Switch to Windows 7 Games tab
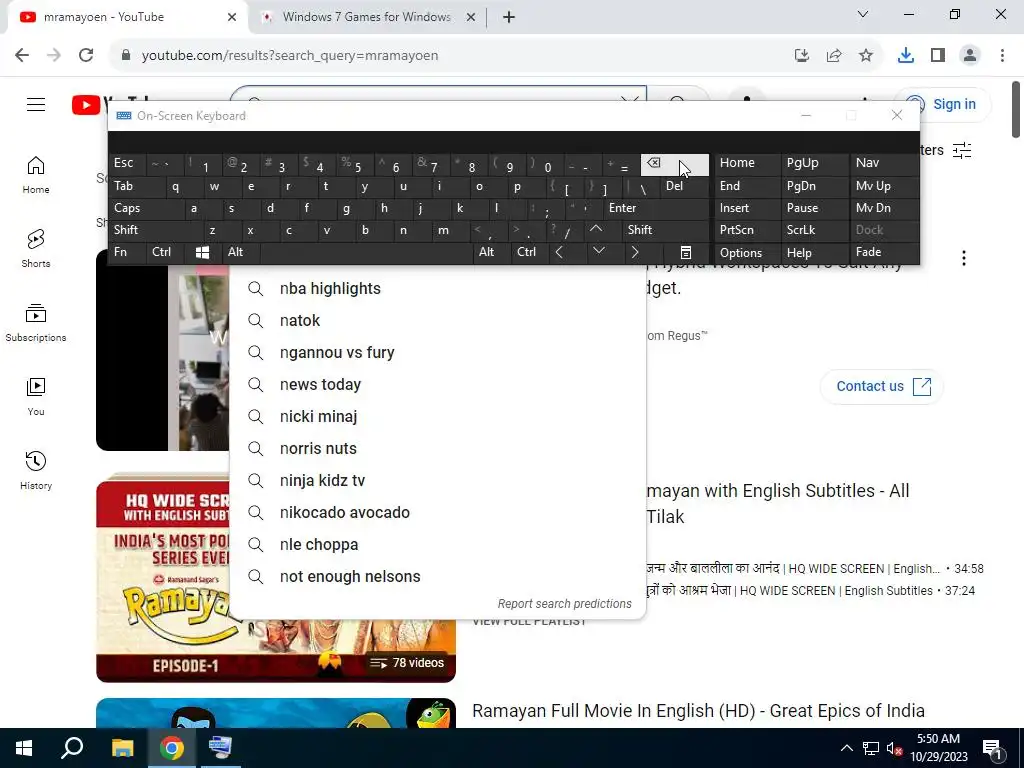Image resolution: width=1024 pixels, height=768 pixels. (x=367, y=17)
